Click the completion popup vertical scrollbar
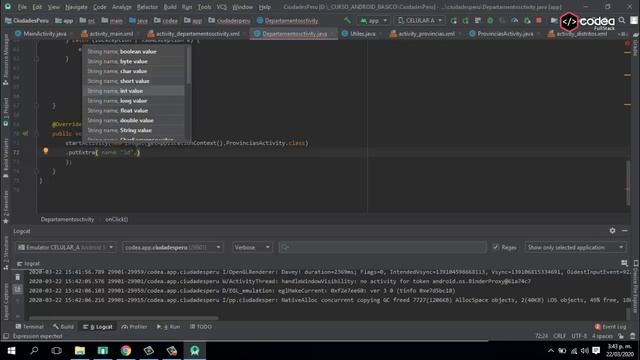The width and height of the screenshot is (640, 360). click(188, 65)
